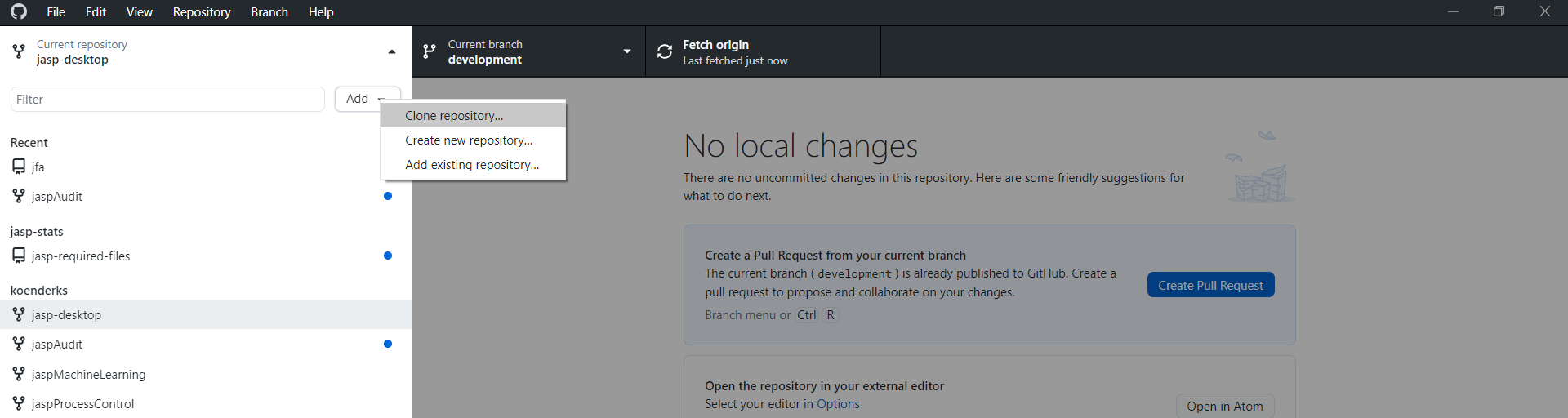
Task: Choose Clone repository... from Add menu
Action: [473, 116]
